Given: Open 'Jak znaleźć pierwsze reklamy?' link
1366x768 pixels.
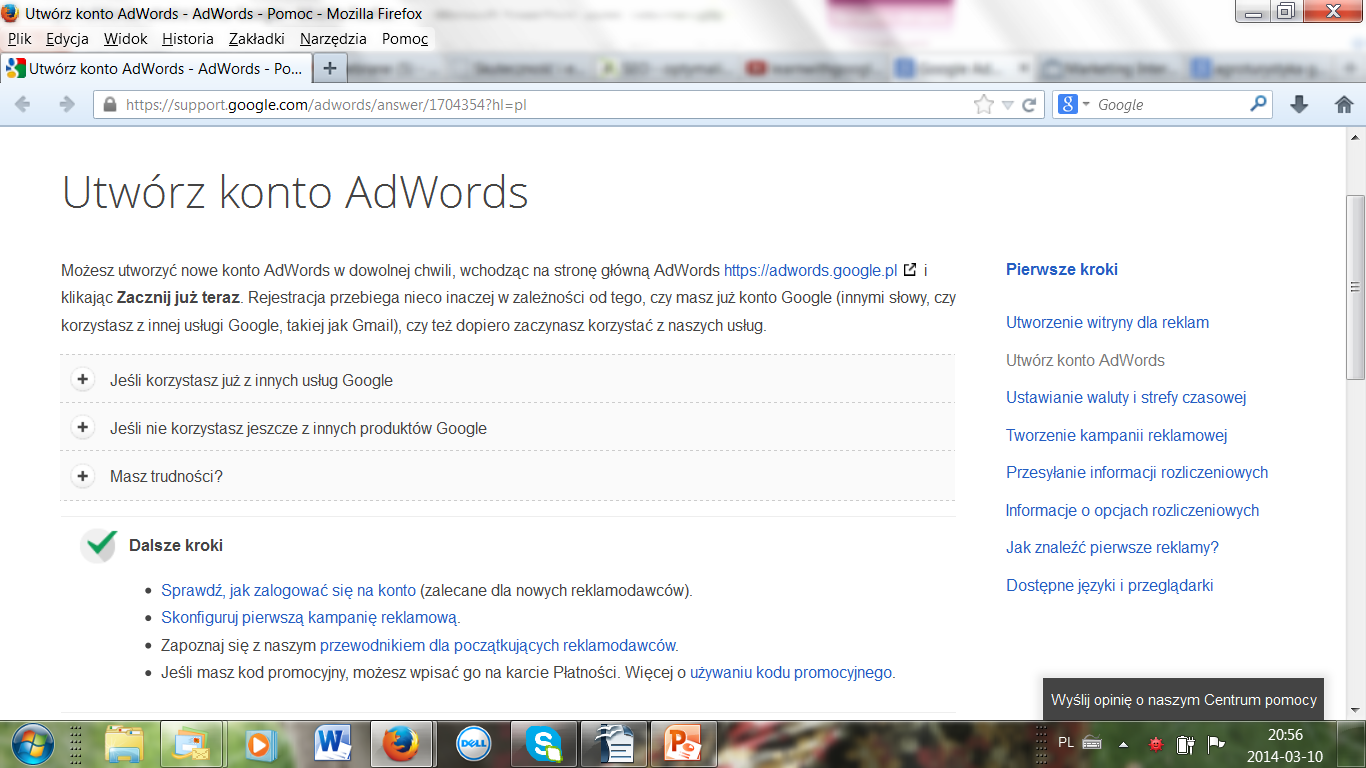Looking at the screenshot, I should [1112, 547].
